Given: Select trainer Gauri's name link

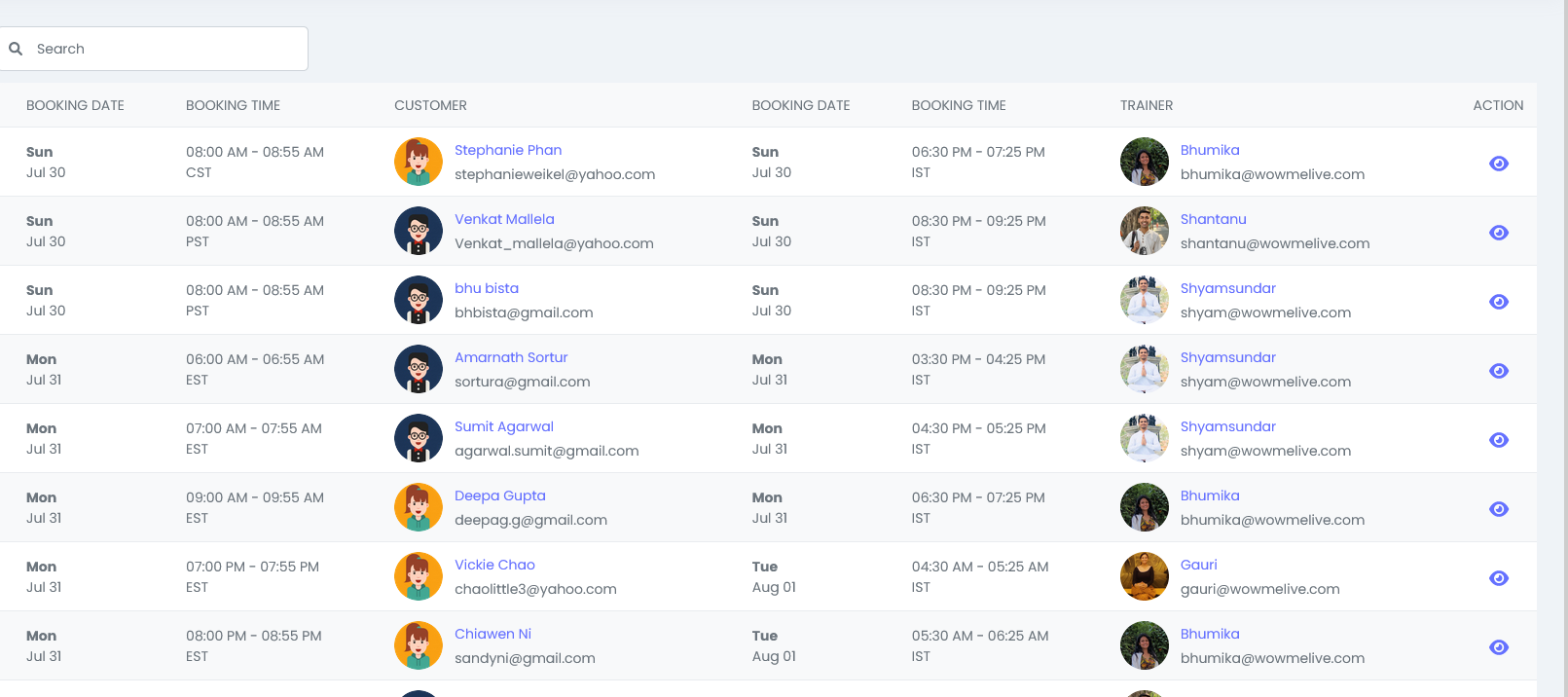Looking at the screenshot, I should click(1198, 565).
